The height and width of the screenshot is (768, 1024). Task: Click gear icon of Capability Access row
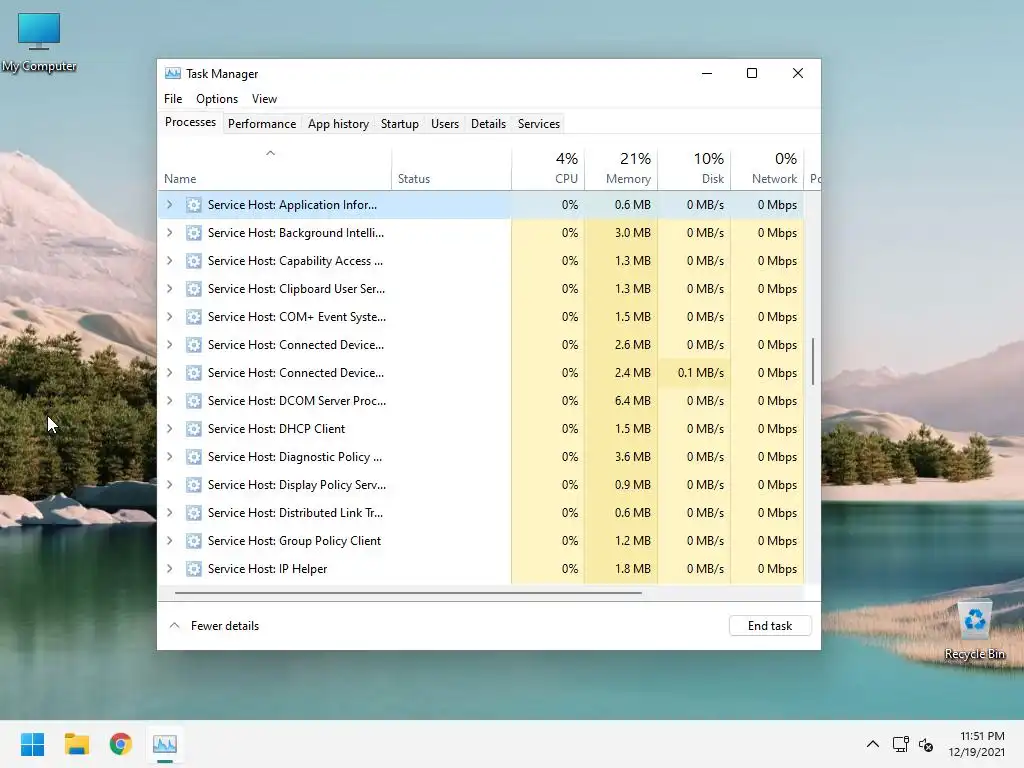coord(193,261)
